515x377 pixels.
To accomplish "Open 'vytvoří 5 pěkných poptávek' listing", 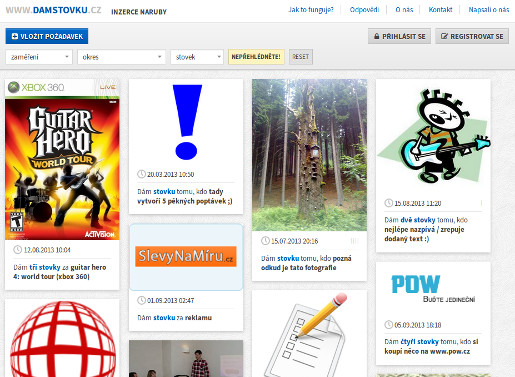I will (185, 196).
